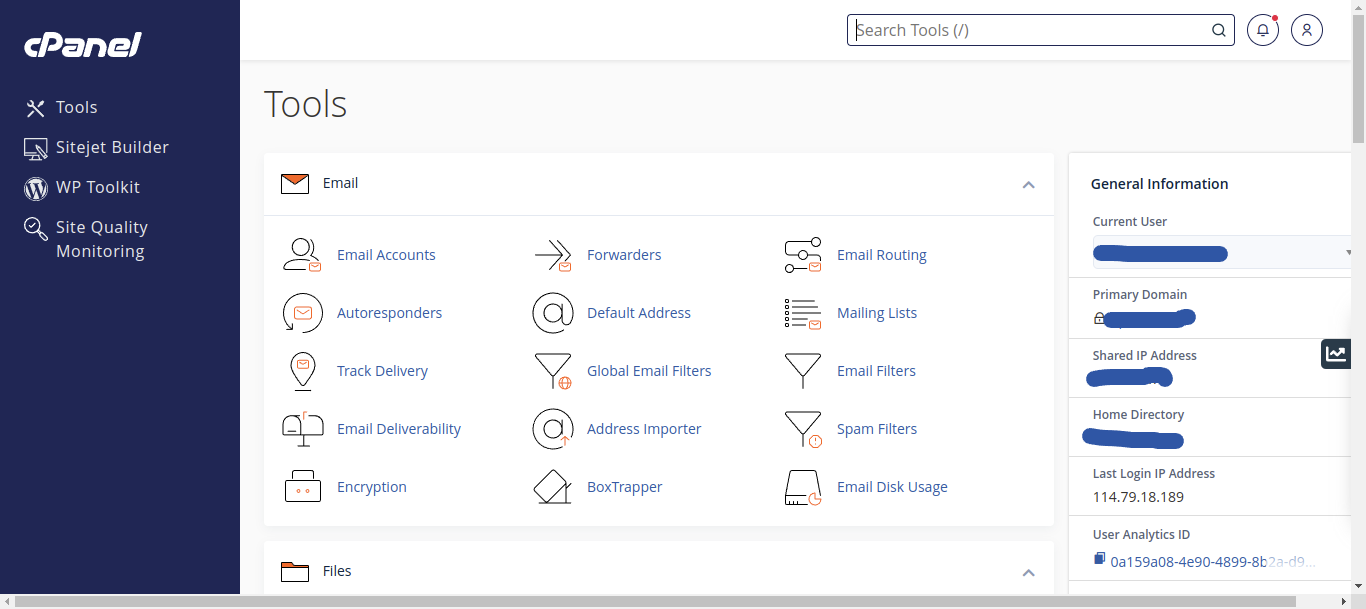
Task: Open the Global Email Filters link
Action: point(649,371)
